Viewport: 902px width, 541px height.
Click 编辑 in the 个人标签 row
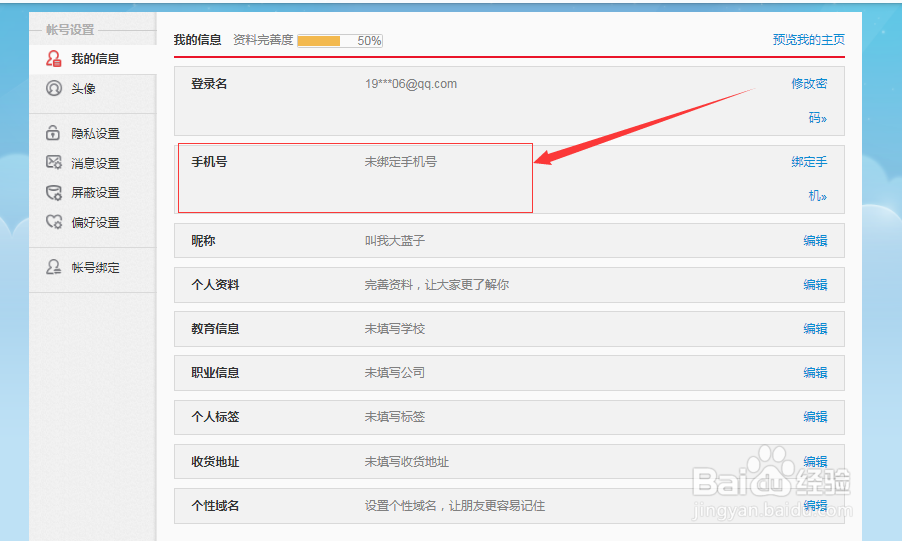point(815,417)
